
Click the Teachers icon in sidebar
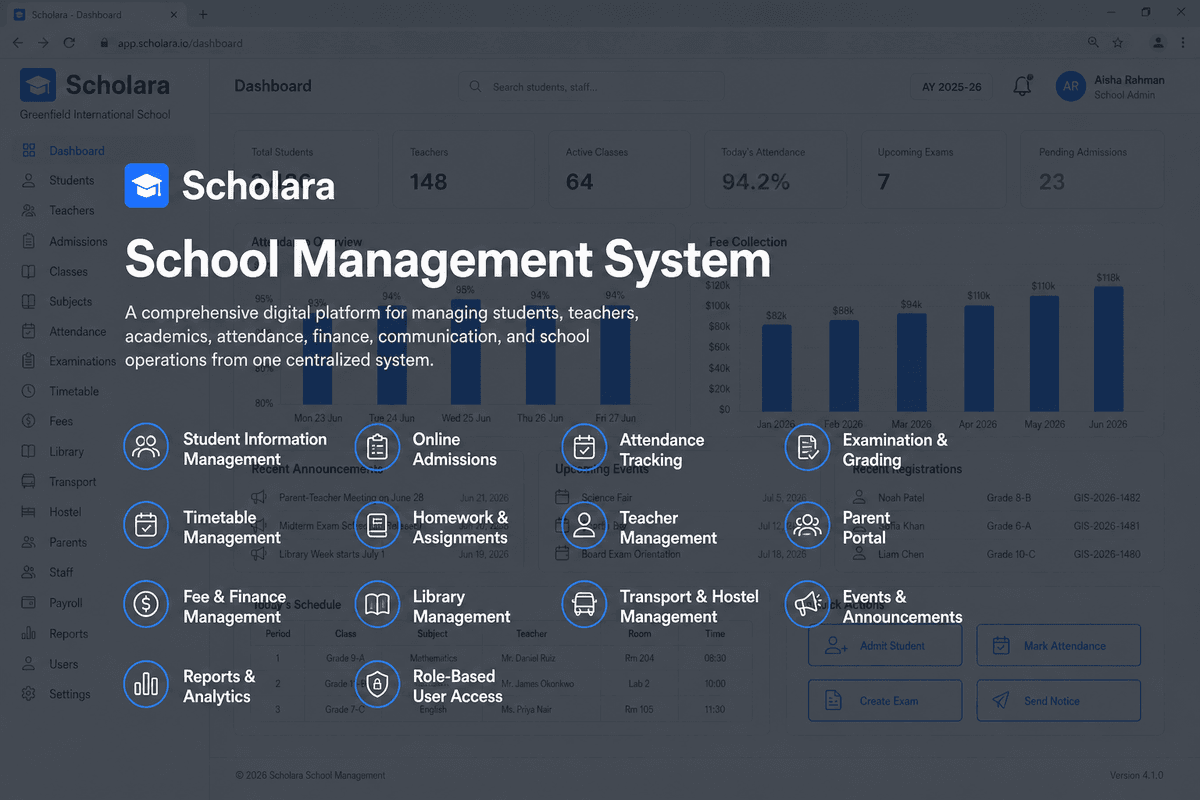point(29,211)
